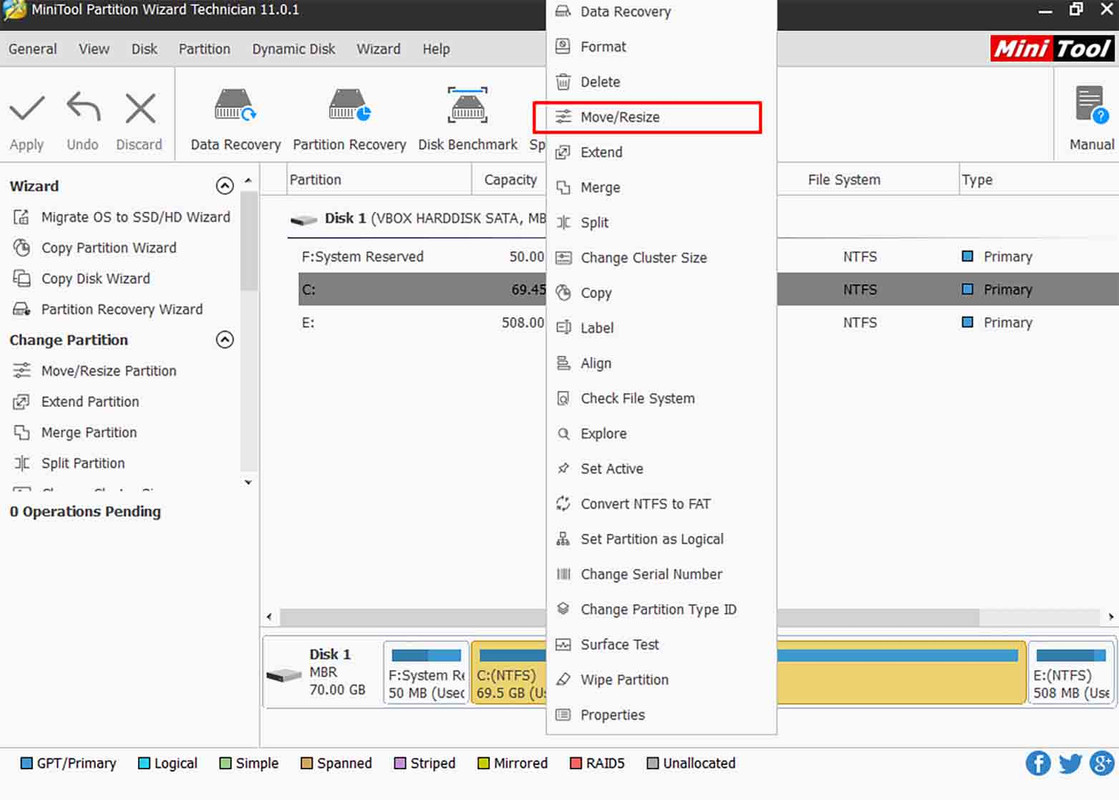This screenshot has height=800, width=1119.
Task: Choose Align in the context menu
Action: click(661, 363)
